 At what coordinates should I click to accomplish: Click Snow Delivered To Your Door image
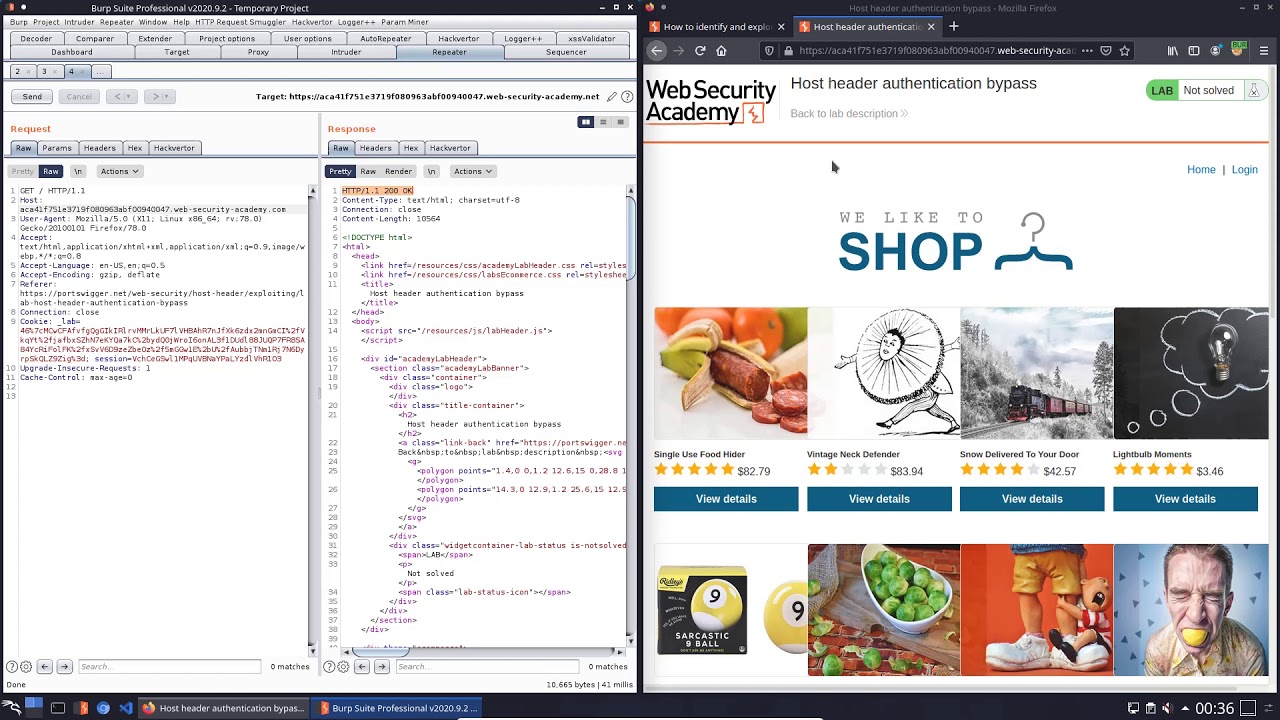tap(1036, 373)
